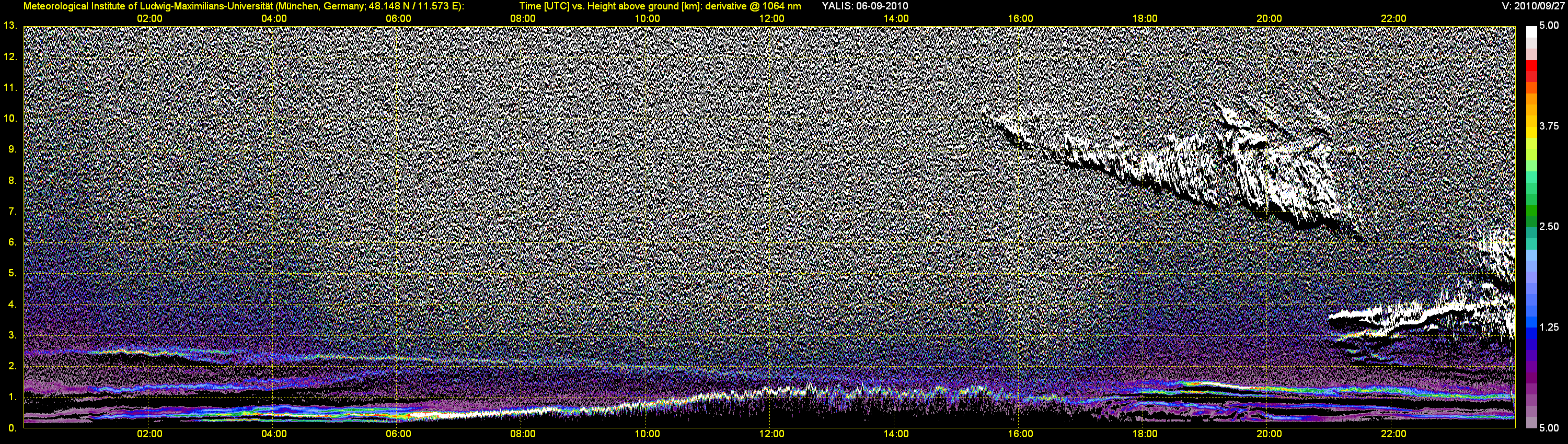Click the 1.25 colorbar value

(1549, 327)
